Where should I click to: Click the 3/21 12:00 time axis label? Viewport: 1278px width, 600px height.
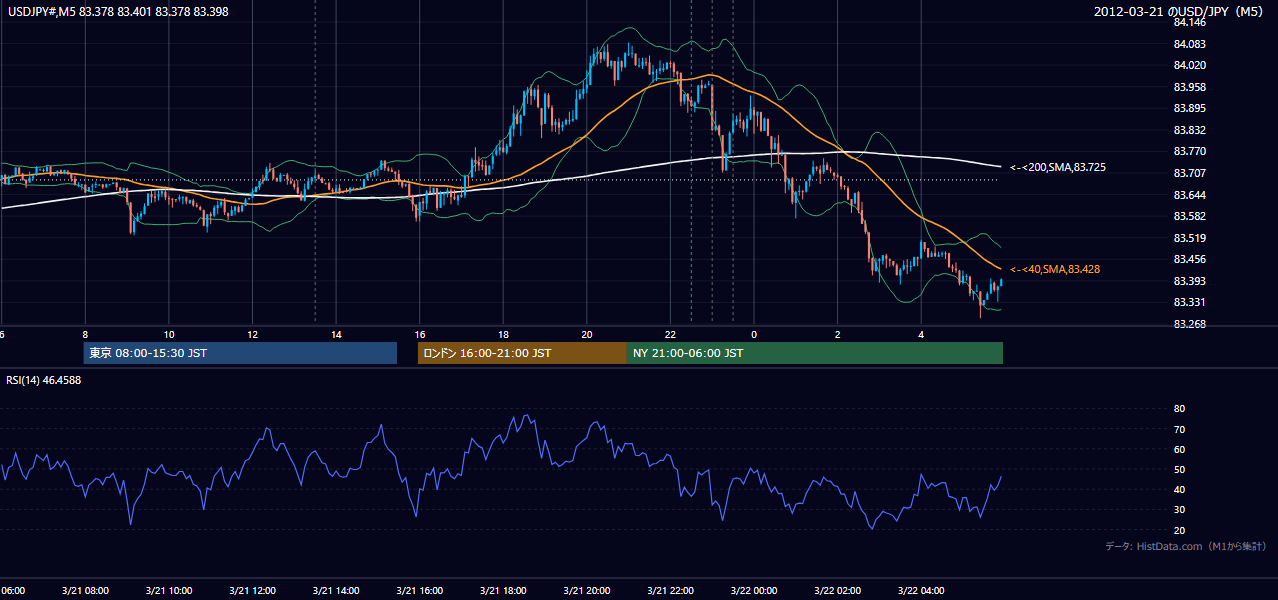[252, 590]
